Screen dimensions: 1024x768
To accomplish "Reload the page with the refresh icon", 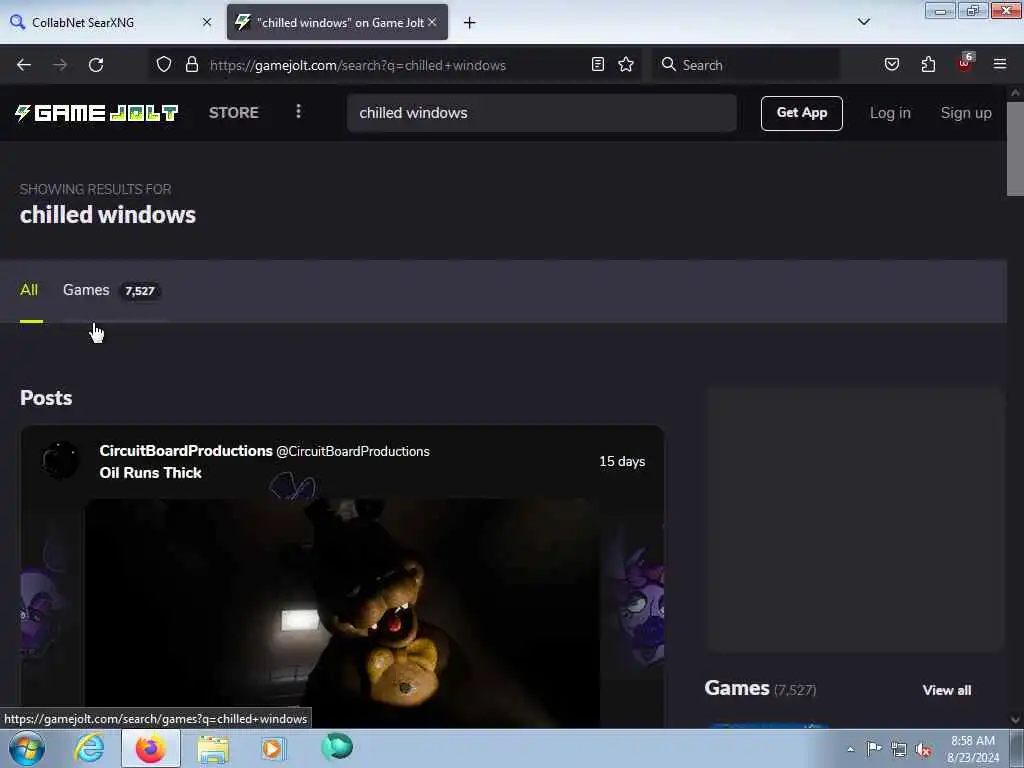I will click(x=96, y=65).
